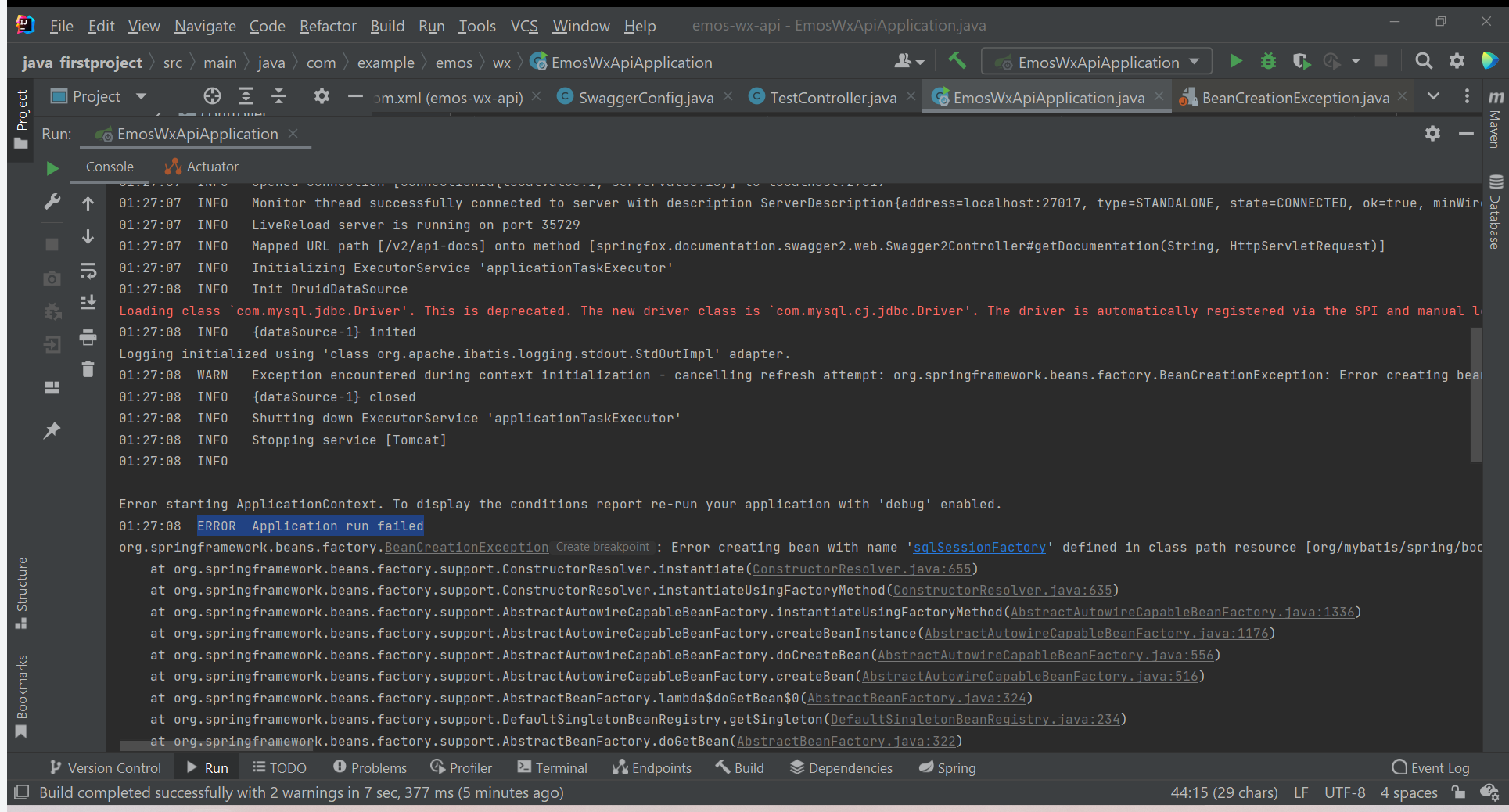Toggle pin tab in Run panel
The height and width of the screenshot is (812, 1509).
click(x=52, y=430)
